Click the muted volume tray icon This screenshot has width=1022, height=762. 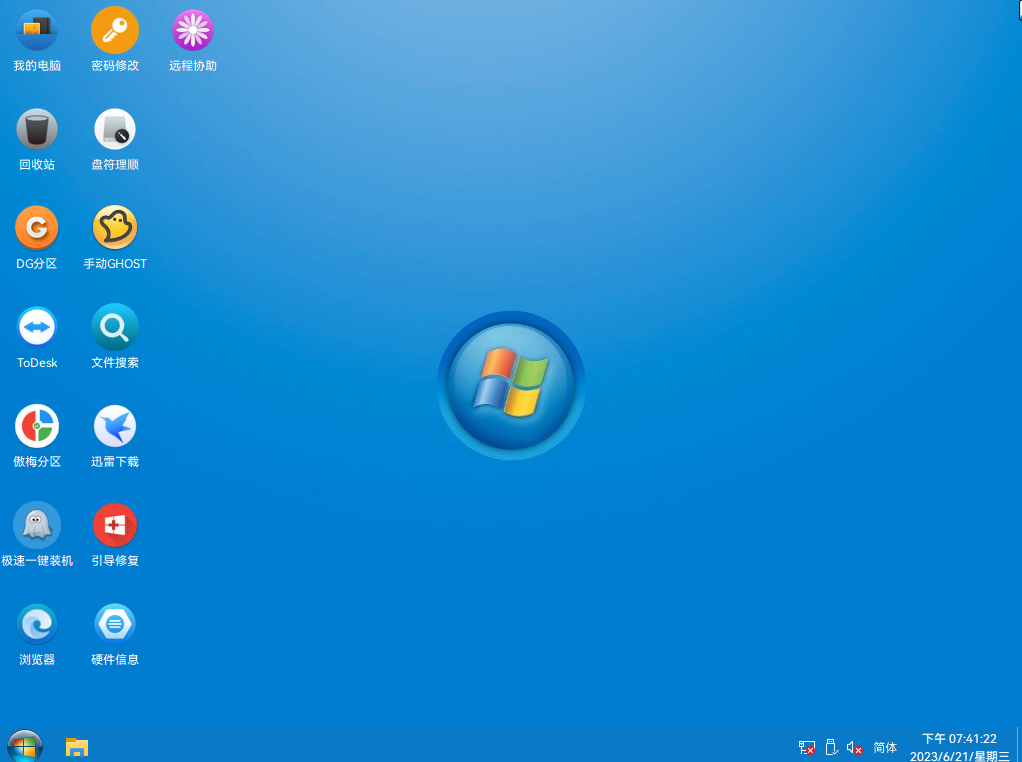(854, 748)
